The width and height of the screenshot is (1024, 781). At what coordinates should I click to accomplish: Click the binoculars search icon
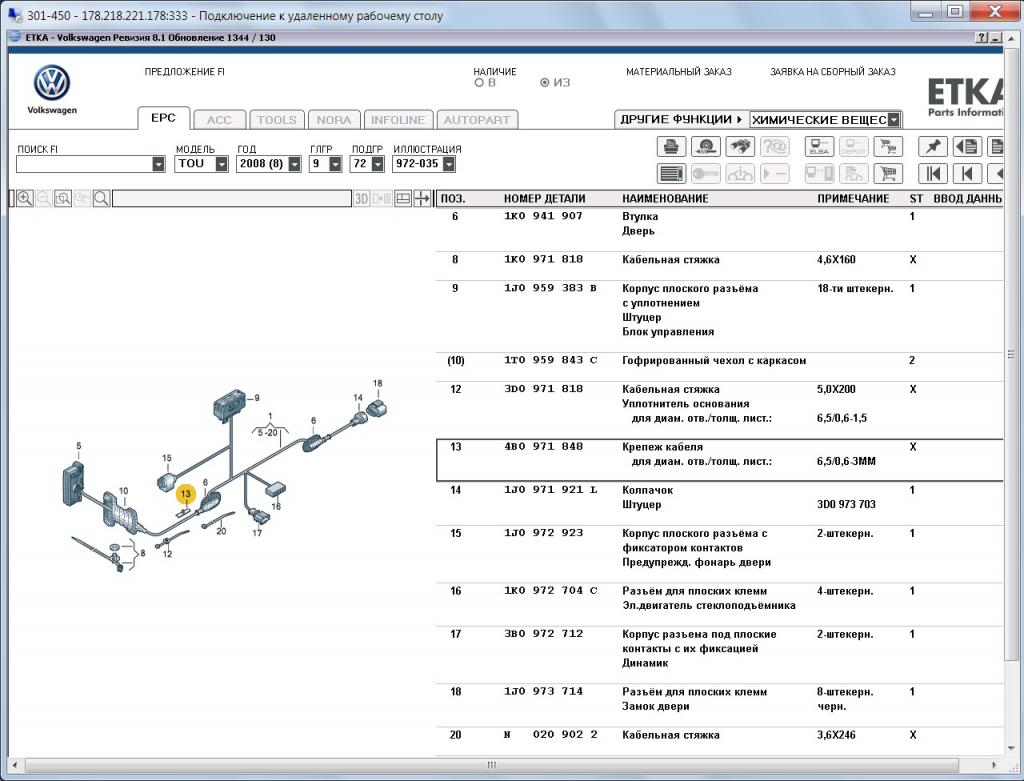[740, 146]
